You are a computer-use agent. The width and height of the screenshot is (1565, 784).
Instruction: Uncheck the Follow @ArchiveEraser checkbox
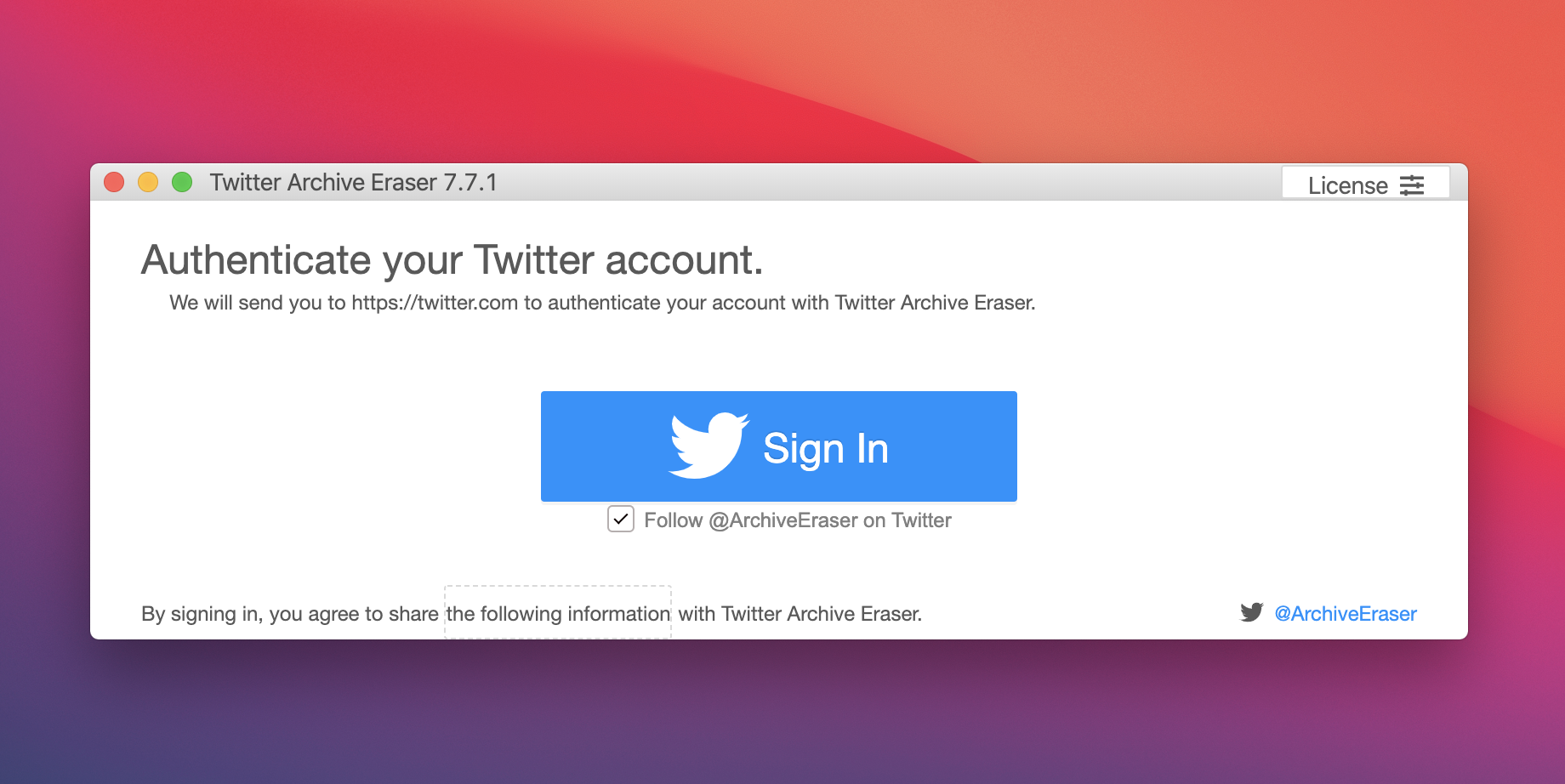[x=621, y=519]
